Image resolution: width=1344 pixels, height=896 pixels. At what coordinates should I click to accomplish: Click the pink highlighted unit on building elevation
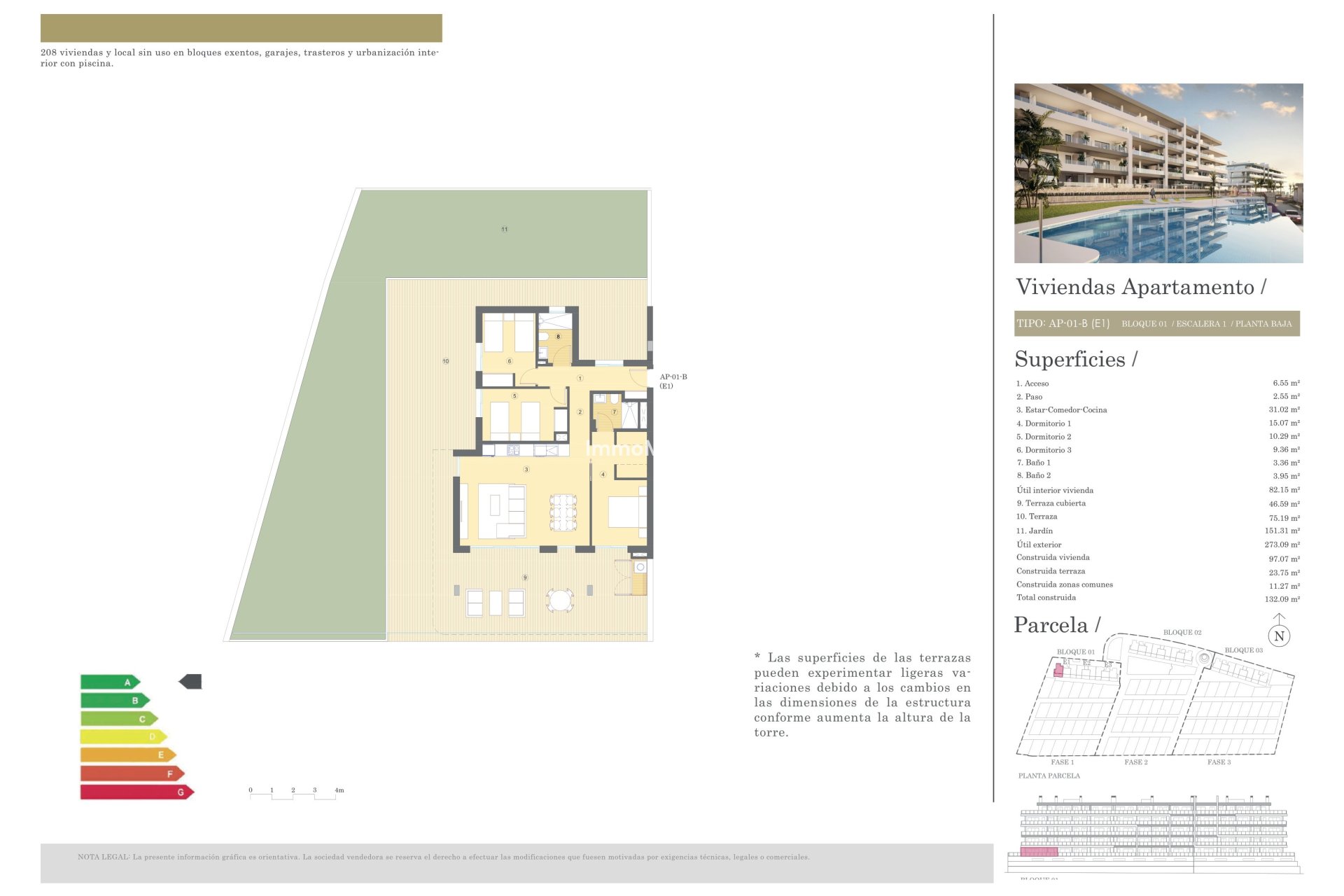tap(1038, 852)
